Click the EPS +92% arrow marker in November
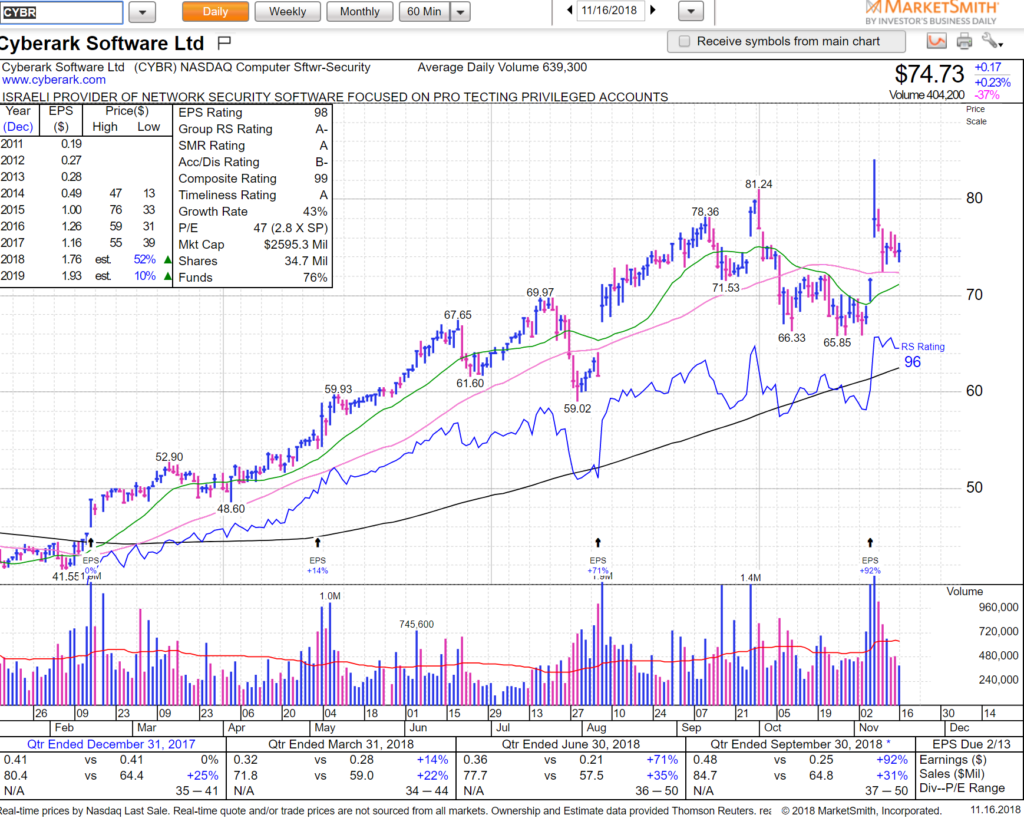Viewport: 1024px width, 828px height. [870, 543]
